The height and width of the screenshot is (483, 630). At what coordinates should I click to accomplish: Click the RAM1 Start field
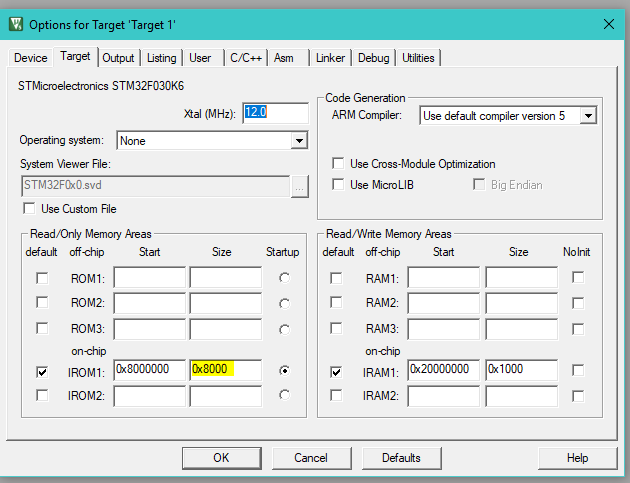[x=444, y=277]
